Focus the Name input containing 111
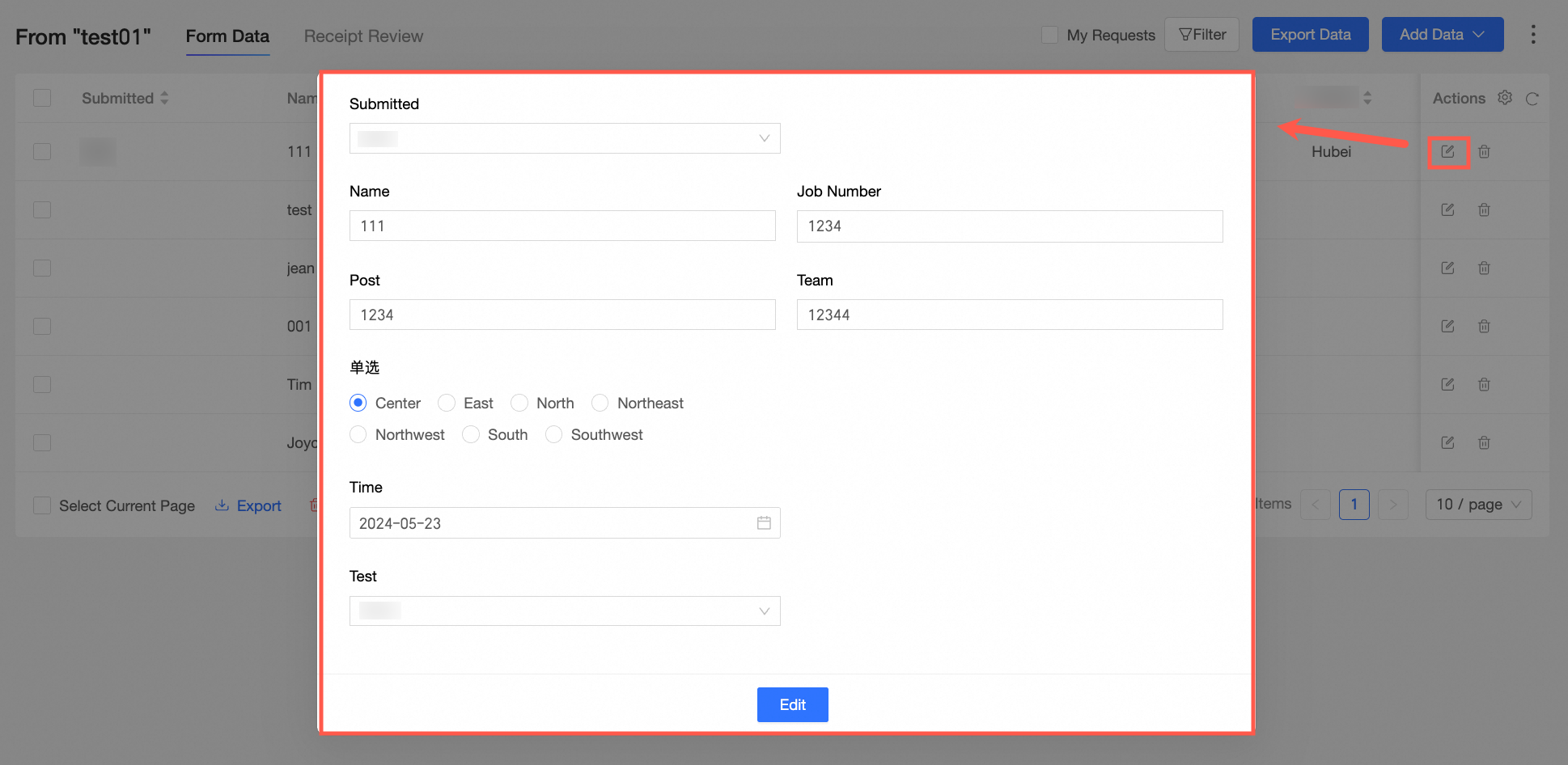The height and width of the screenshot is (765, 1568). point(562,226)
